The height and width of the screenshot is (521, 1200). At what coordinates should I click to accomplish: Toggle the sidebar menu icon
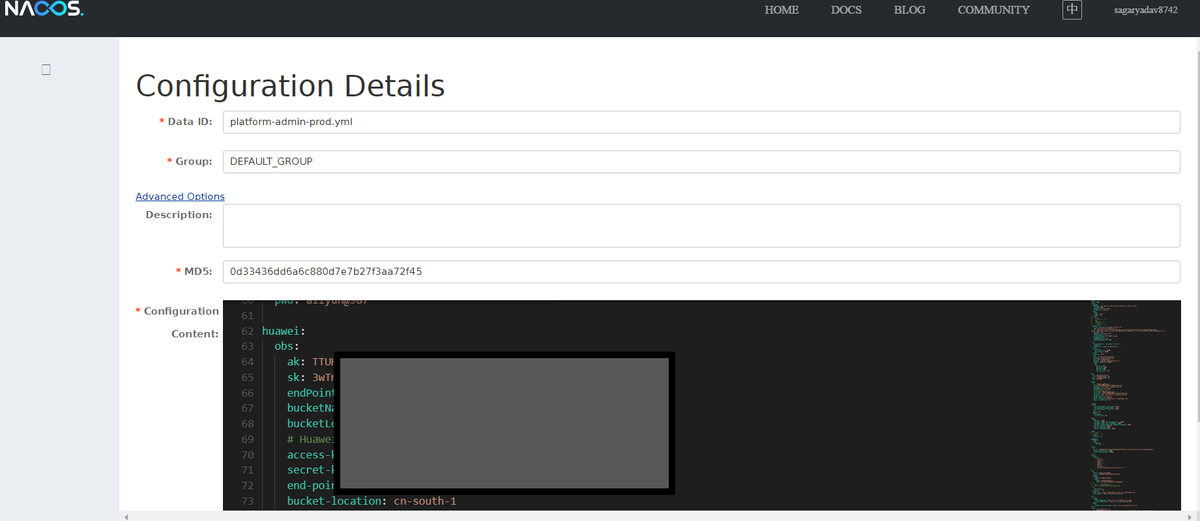click(46, 70)
